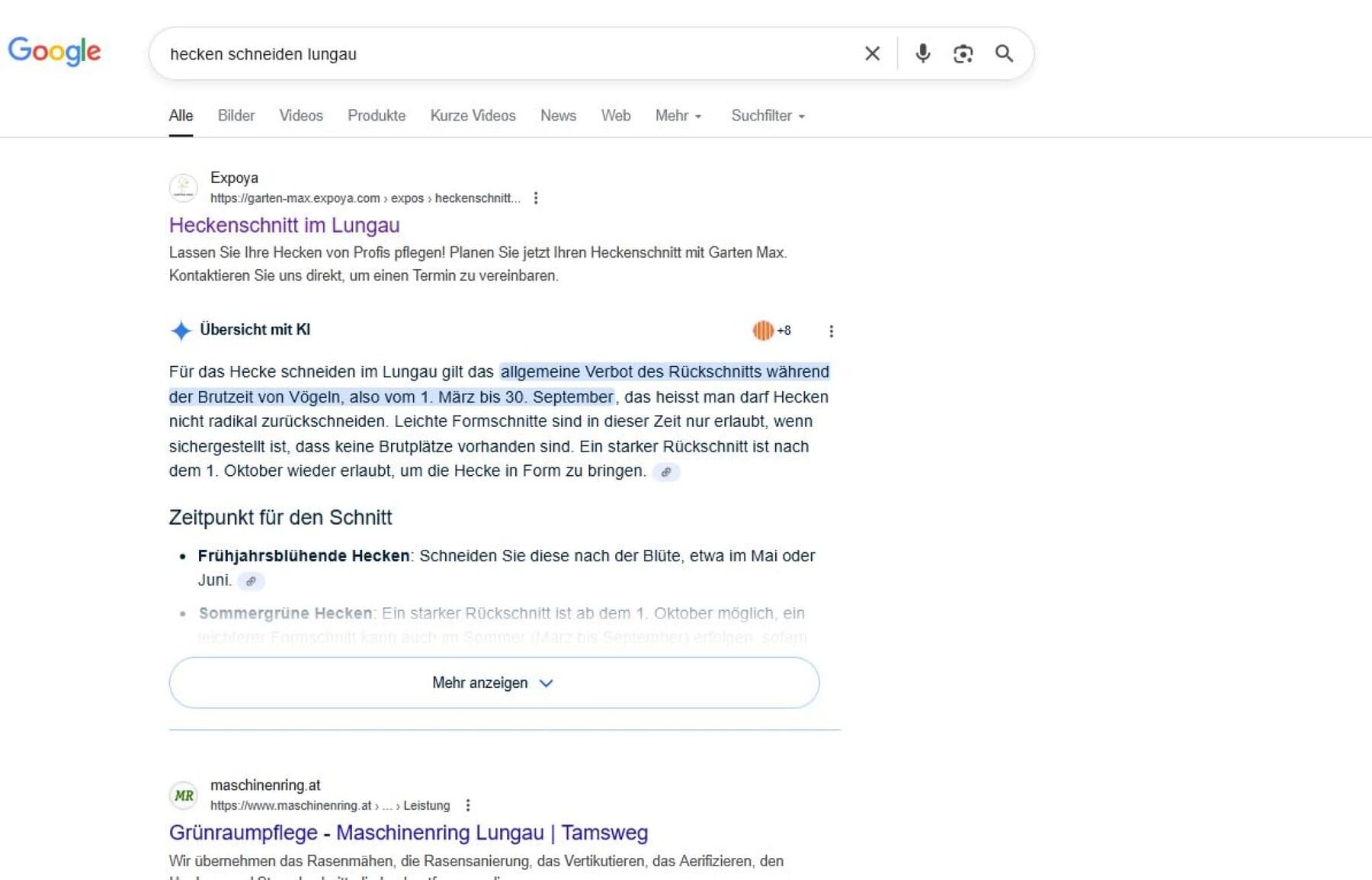1372x880 pixels.
Task: Open three-dot menu for the maschinenring.at result
Action: [x=468, y=805]
